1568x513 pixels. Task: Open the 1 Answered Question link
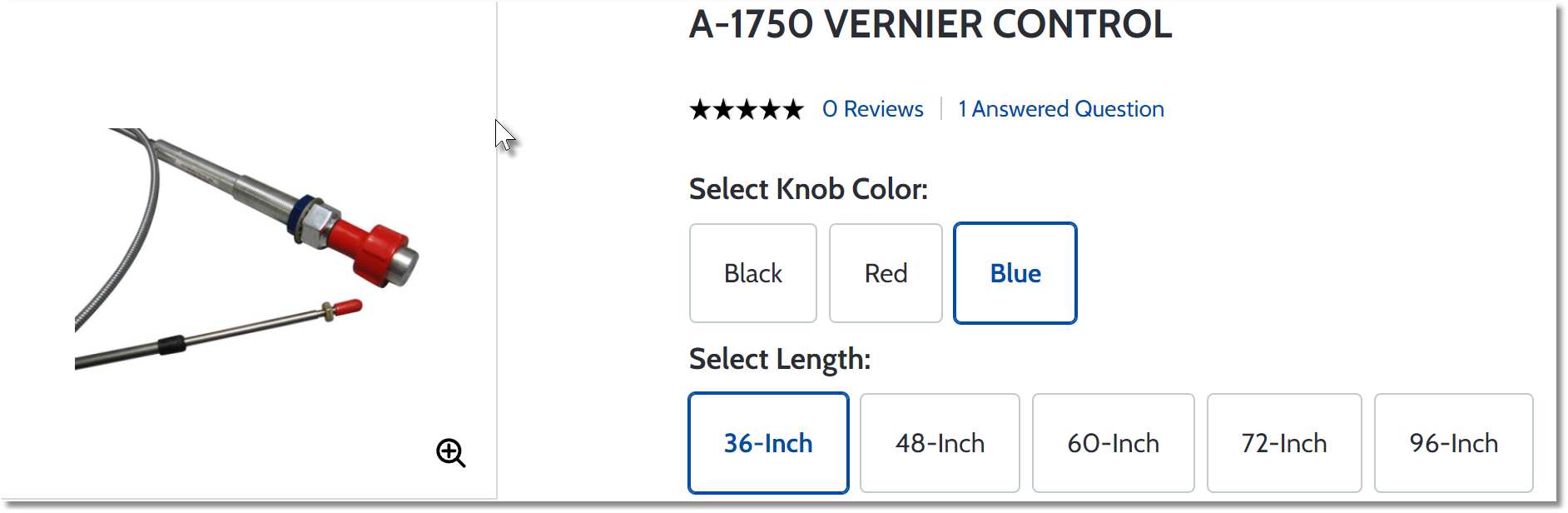(1061, 109)
